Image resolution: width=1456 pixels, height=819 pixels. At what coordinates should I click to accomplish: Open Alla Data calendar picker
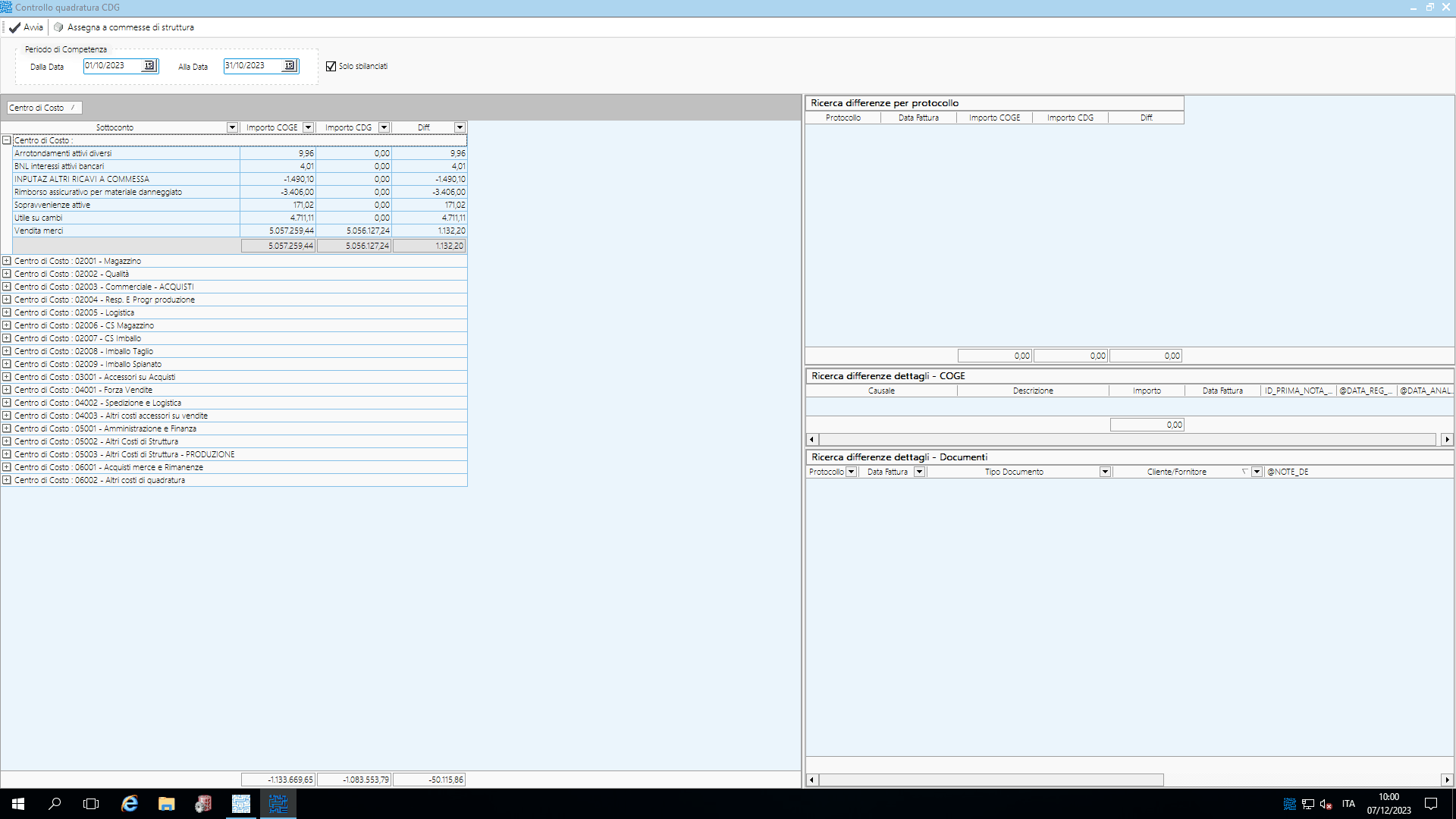coord(290,66)
